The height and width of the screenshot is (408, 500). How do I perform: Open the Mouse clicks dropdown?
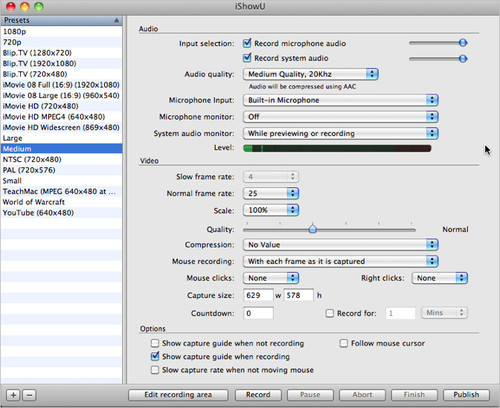pyautogui.click(x=271, y=278)
